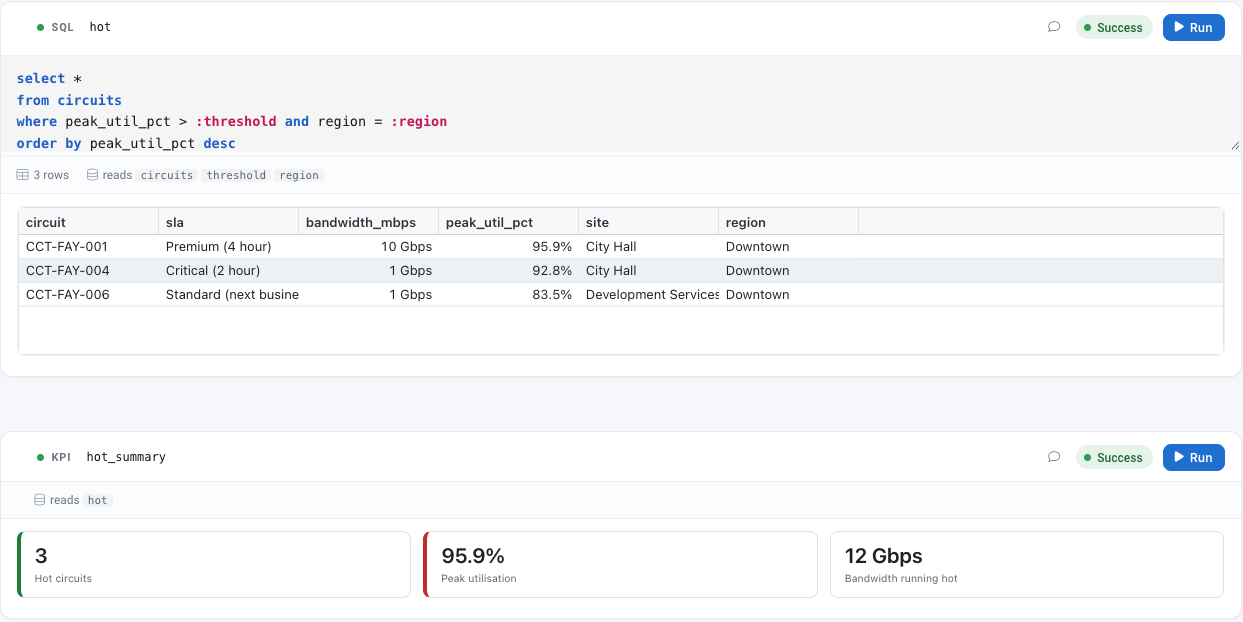
Task: Click the 95.9% cell in the table
Action: point(509,247)
